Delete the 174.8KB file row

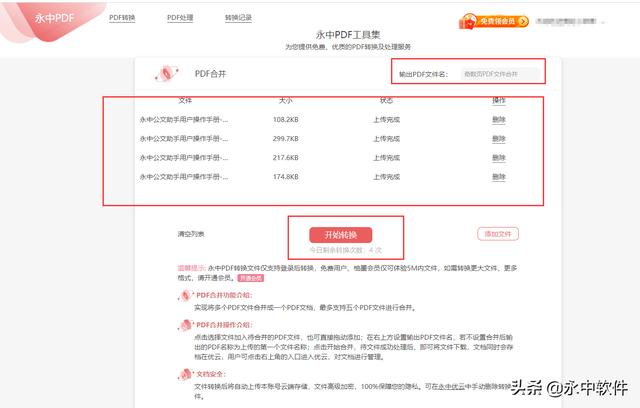click(x=499, y=177)
